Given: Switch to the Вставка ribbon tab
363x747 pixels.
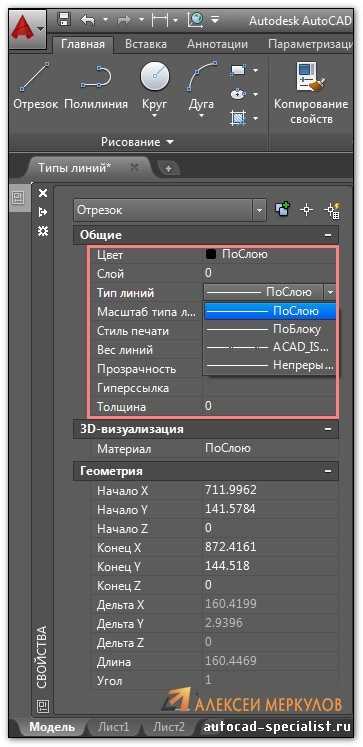Looking at the screenshot, I should coord(146,45).
